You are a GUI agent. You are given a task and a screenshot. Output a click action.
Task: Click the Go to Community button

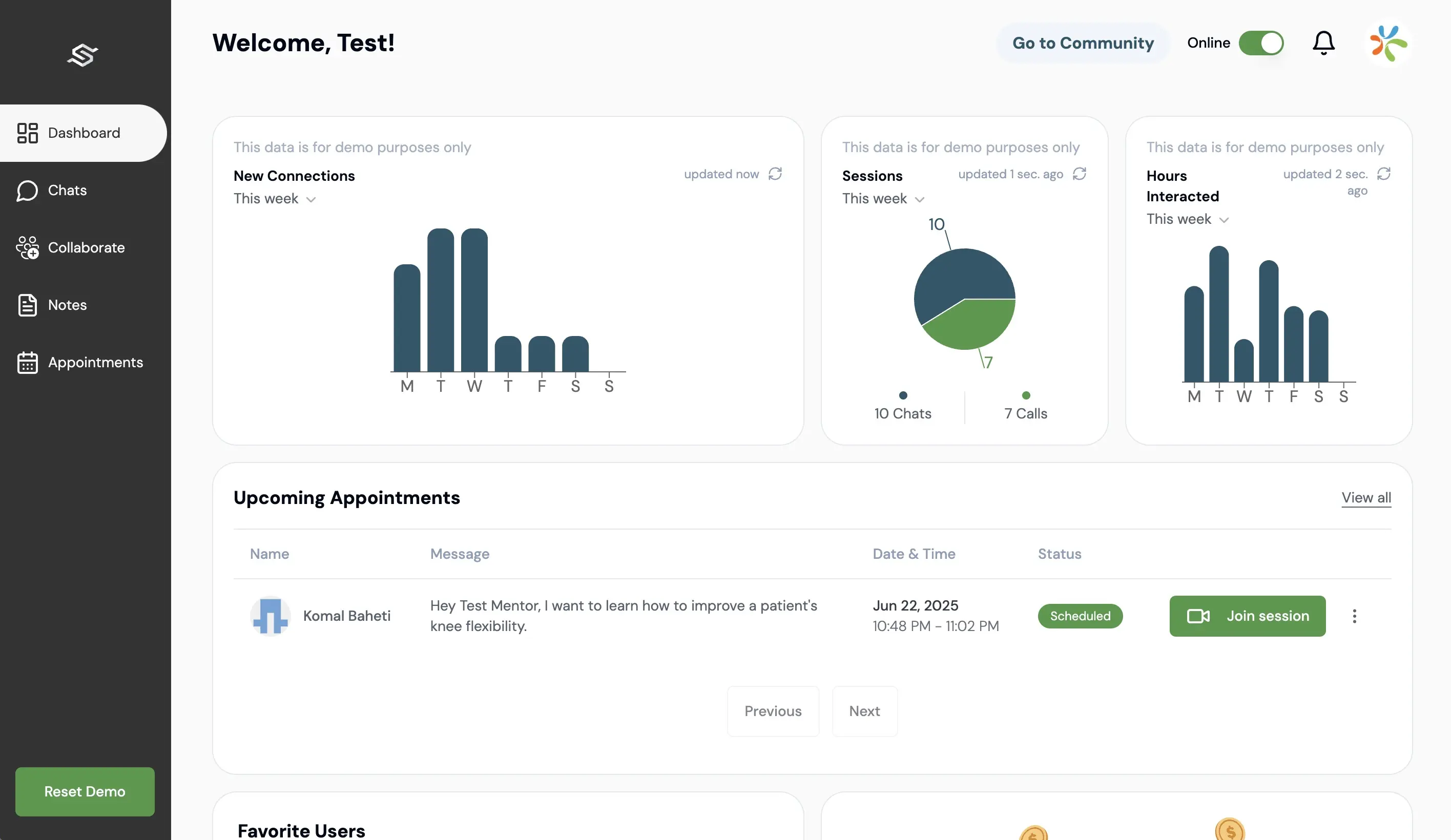pos(1083,43)
